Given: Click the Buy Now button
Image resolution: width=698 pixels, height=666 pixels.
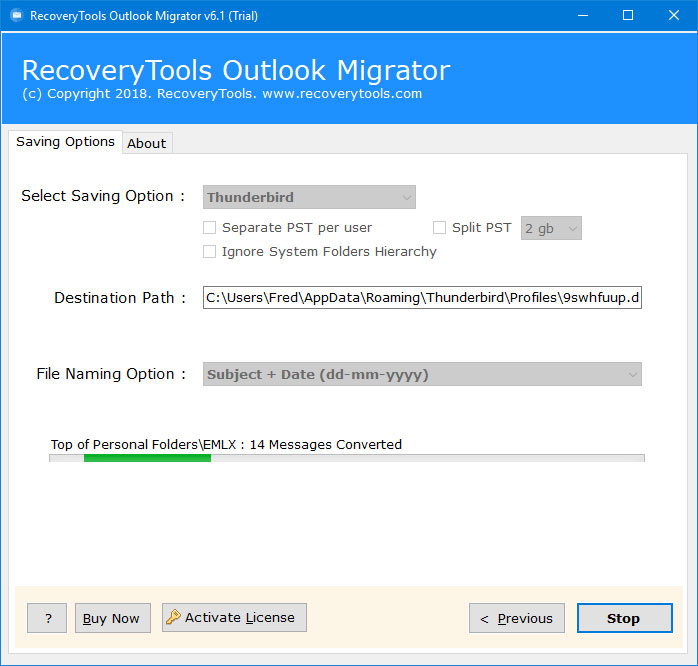Looking at the screenshot, I should [x=112, y=618].
